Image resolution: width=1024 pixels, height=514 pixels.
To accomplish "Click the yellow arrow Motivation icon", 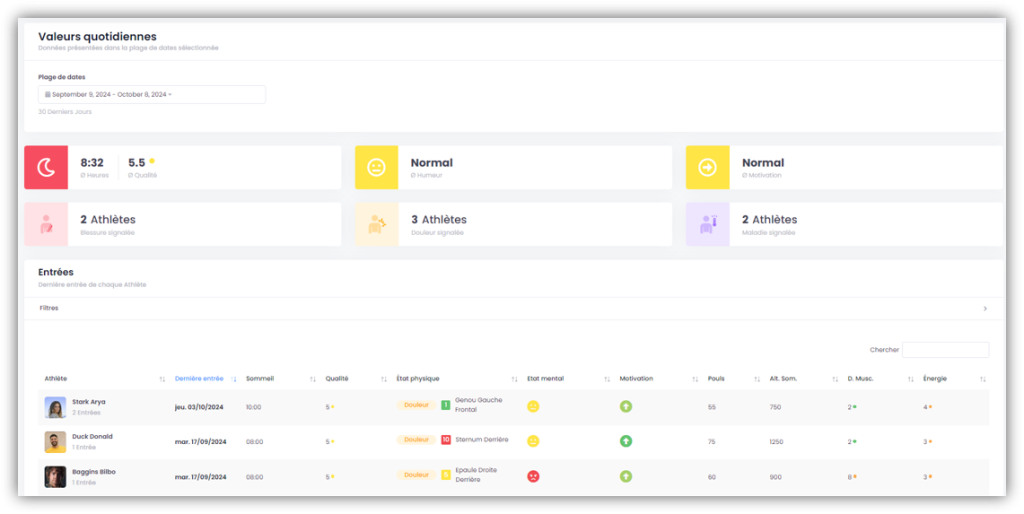I will (707, 168).
